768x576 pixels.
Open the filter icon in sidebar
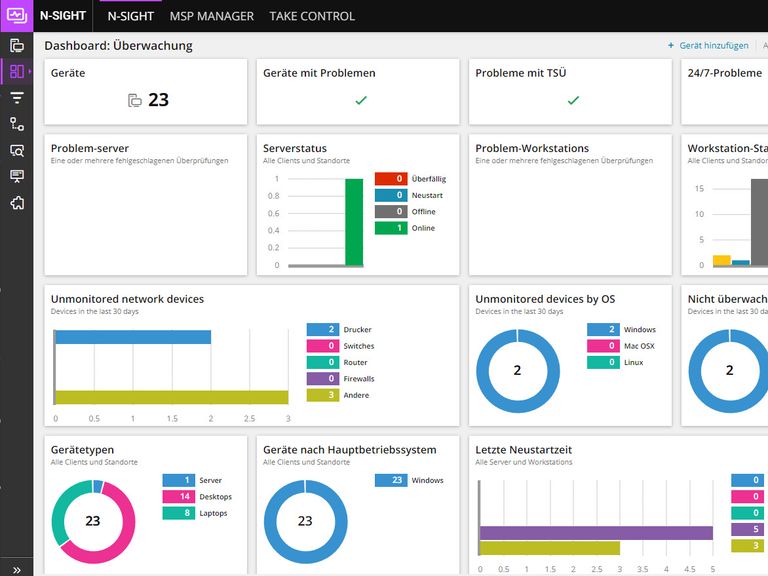[x=17, y=98]
